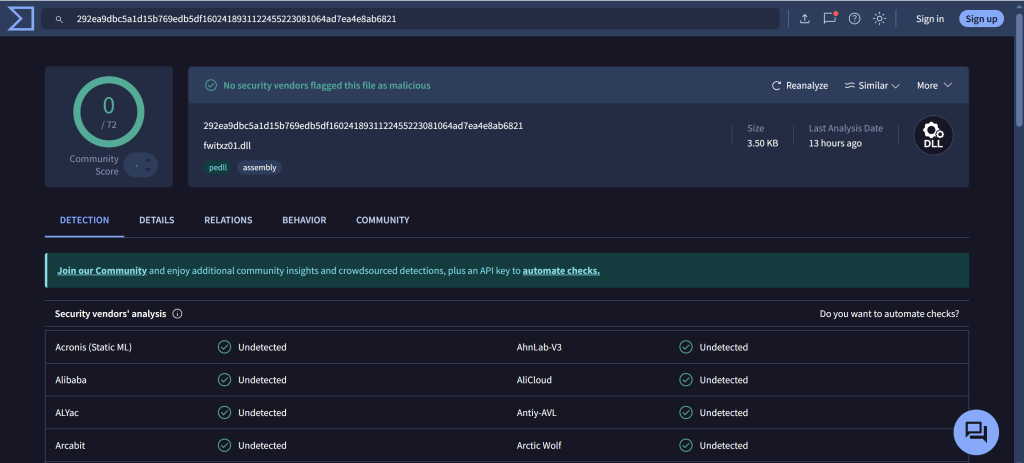Click the 3.50 KB size value
Viewport: 1024px width, 463px height.
click(x=763, y=143)
